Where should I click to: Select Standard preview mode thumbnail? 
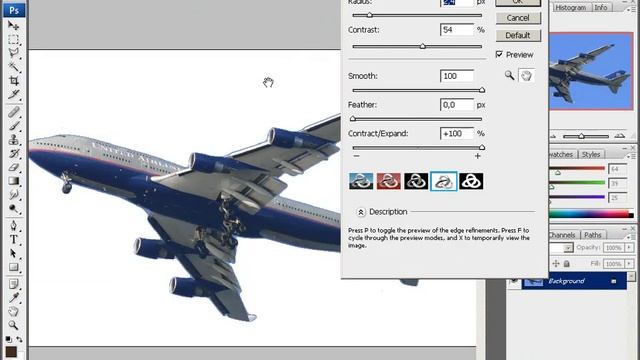tap(361, 181)
